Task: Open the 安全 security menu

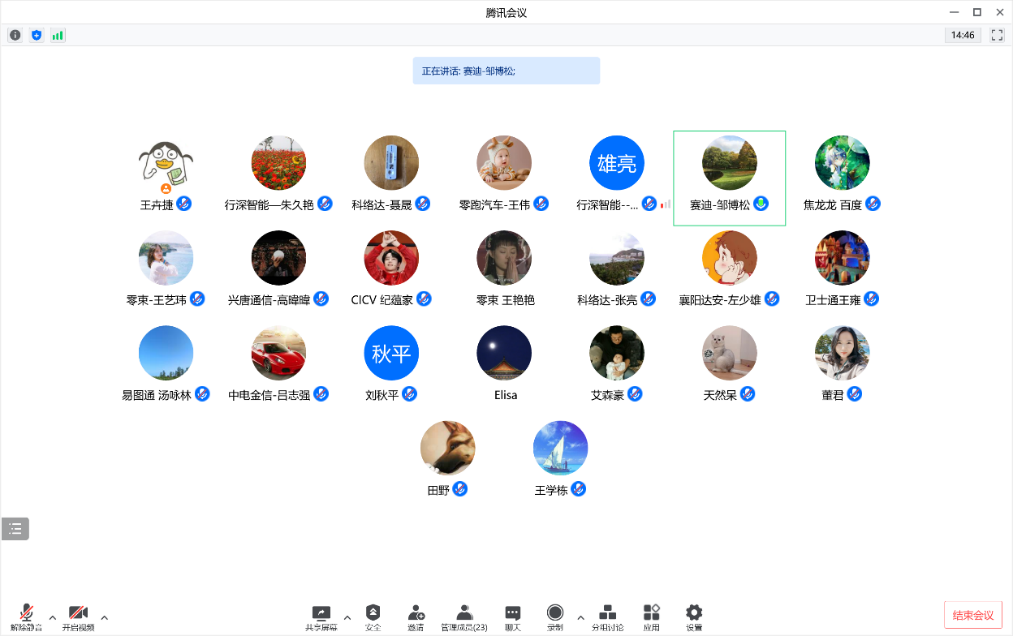Action: (373, 617)
